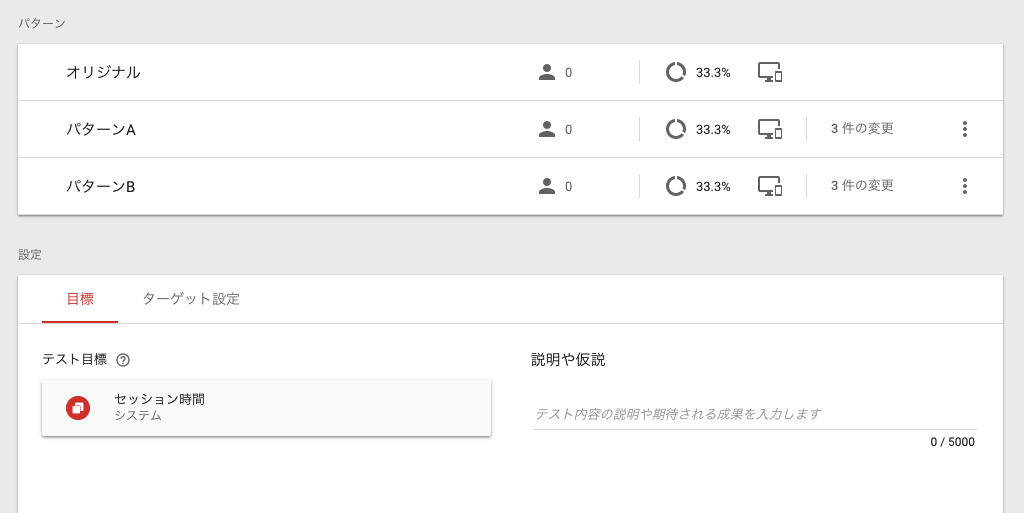Open device preview icon for パターンA
1024x513 pixels.
click(770, 129)
